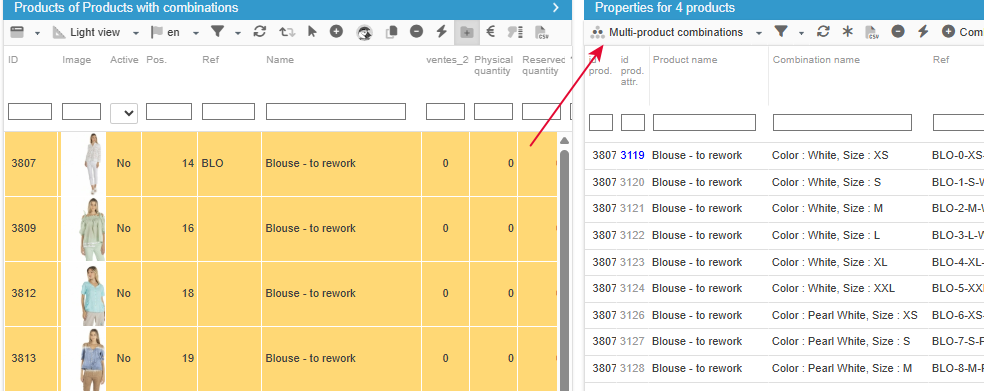
Task: Click the Name column header
Action: [x=280, y=60]
